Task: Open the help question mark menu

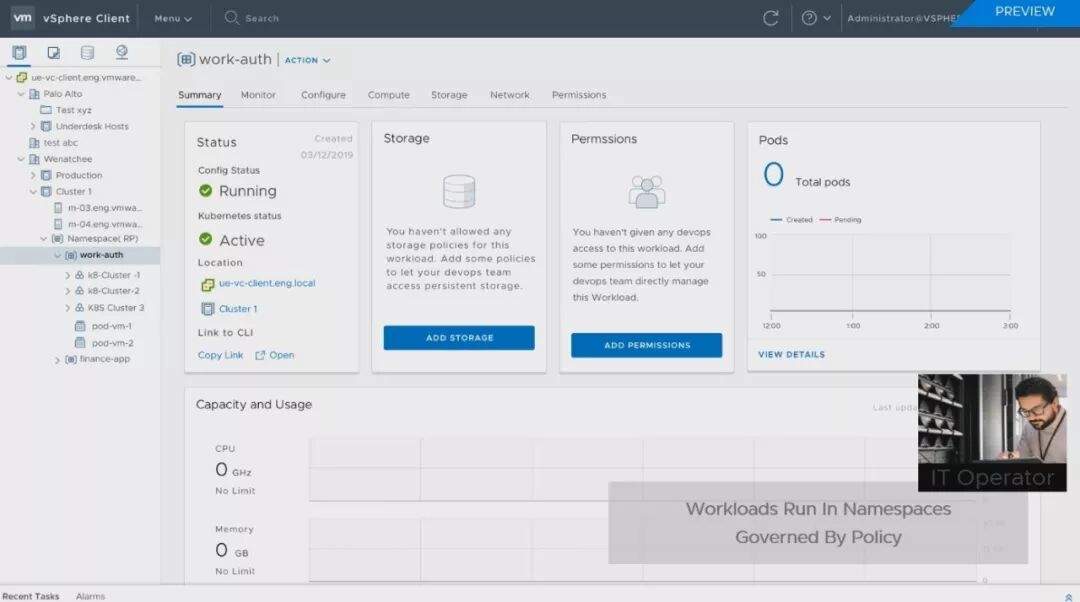Action: (x=816, y=18)
